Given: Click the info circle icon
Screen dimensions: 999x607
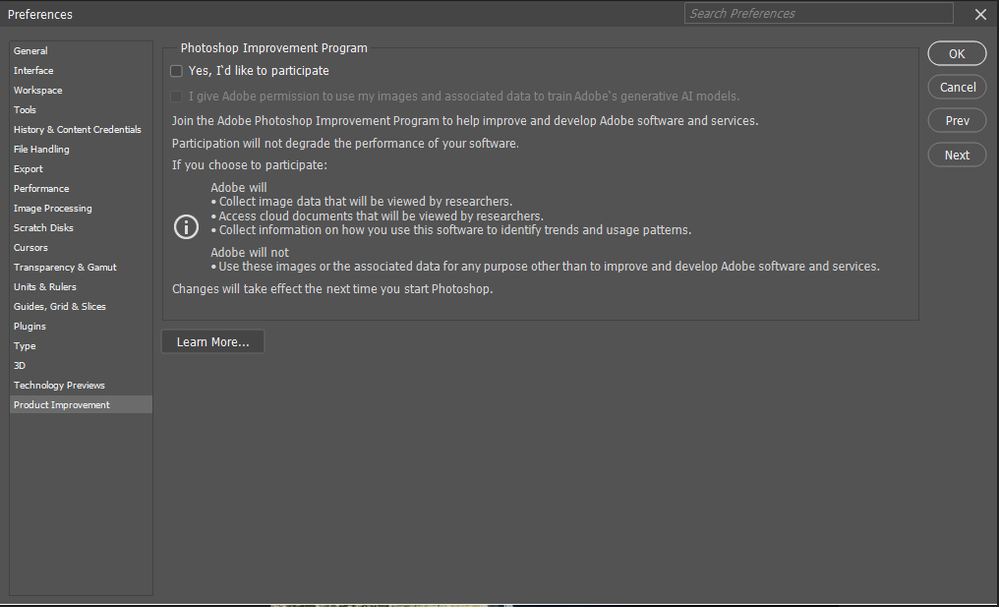Looking at the screenshot, I should point(186,227).
